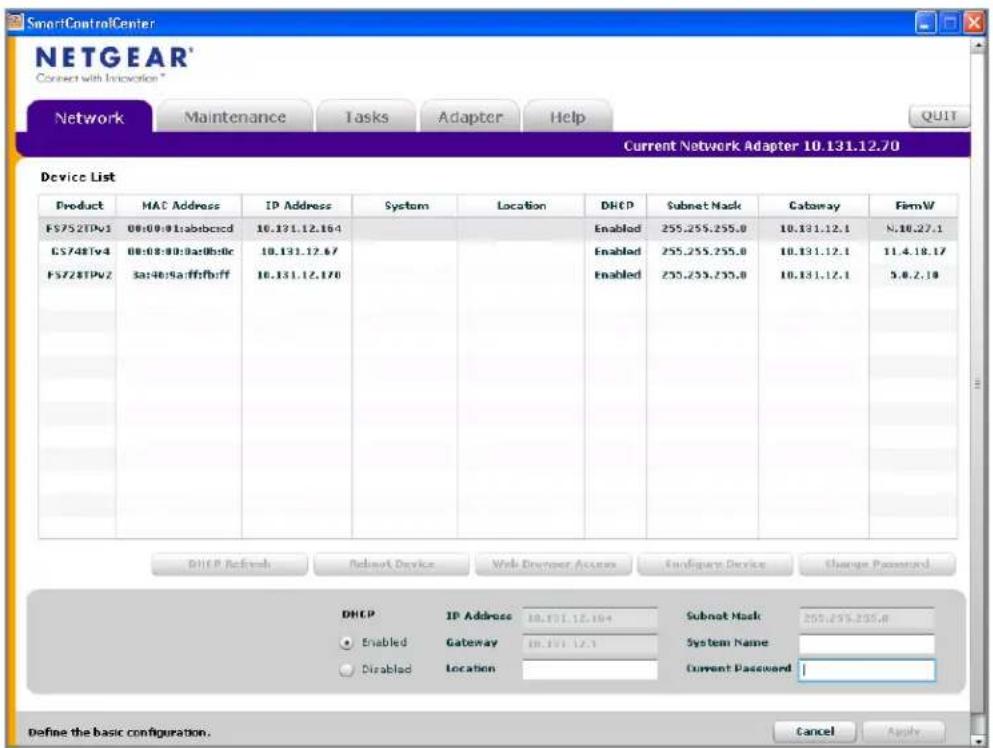Click firmware version 11.4.18.17
The width and height of the screenshot is (993, 748).
pyautogui.click(x=914, y=251)
